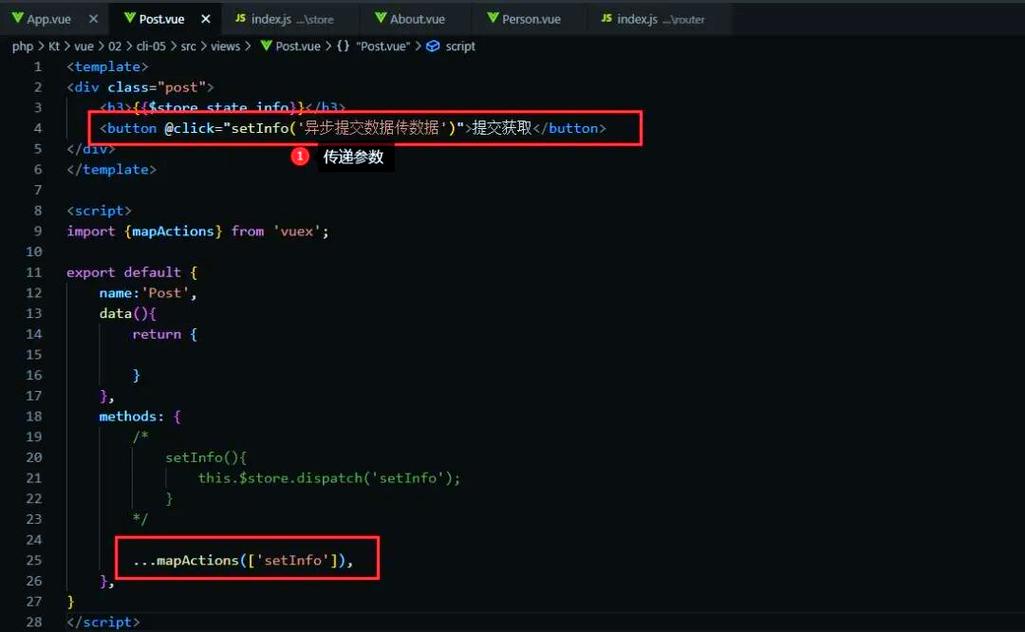Click the closing script tag on line 28
The width and height of the screenshot is (1025, 632).
click(103, 622)
